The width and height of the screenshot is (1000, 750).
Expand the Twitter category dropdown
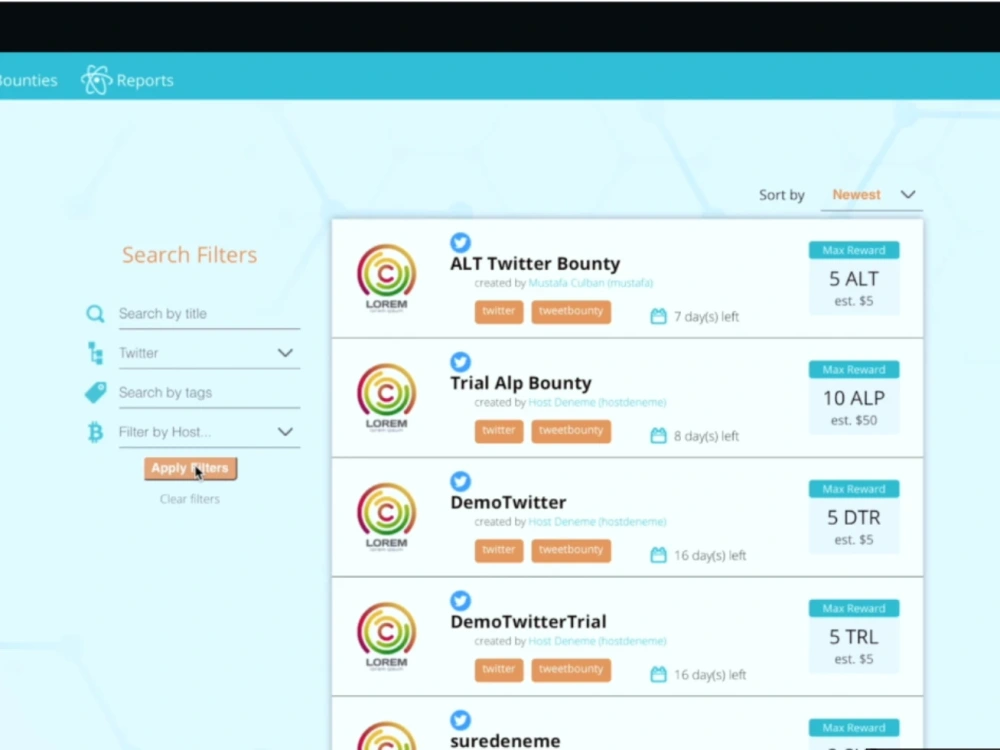coord(209,353)
